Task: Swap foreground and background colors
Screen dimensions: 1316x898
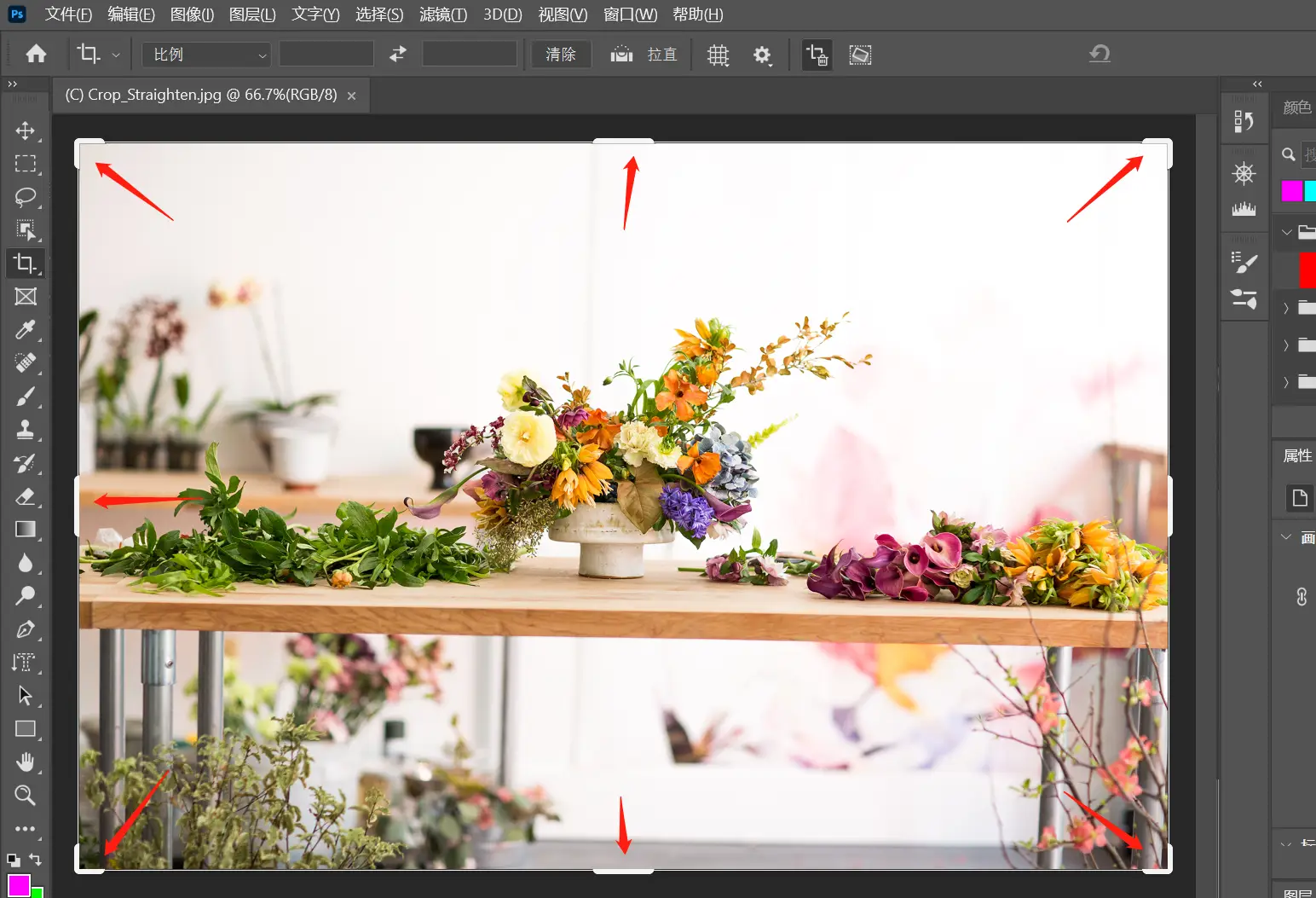Action: click(35, 859)
